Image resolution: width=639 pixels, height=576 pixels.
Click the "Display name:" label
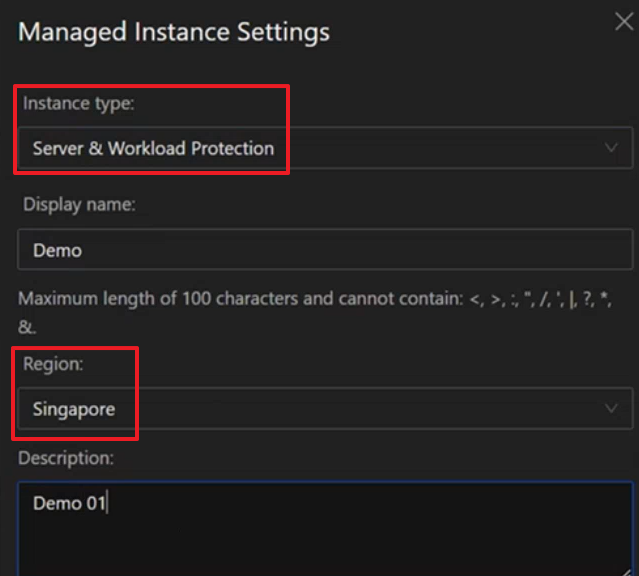(79, 204)
